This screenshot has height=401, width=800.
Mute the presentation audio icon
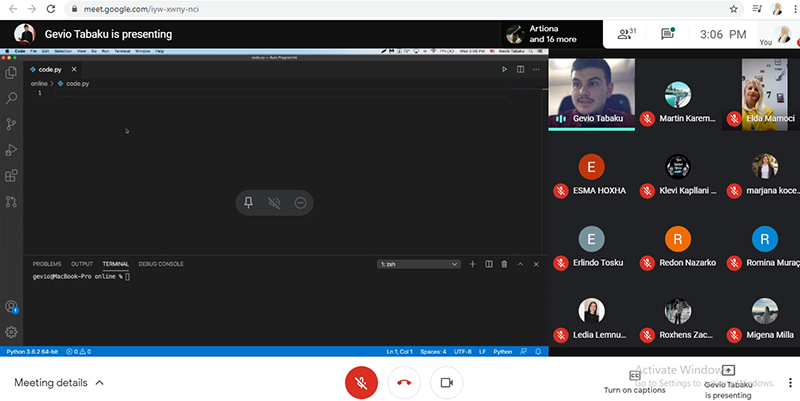(x=274, y=203)
